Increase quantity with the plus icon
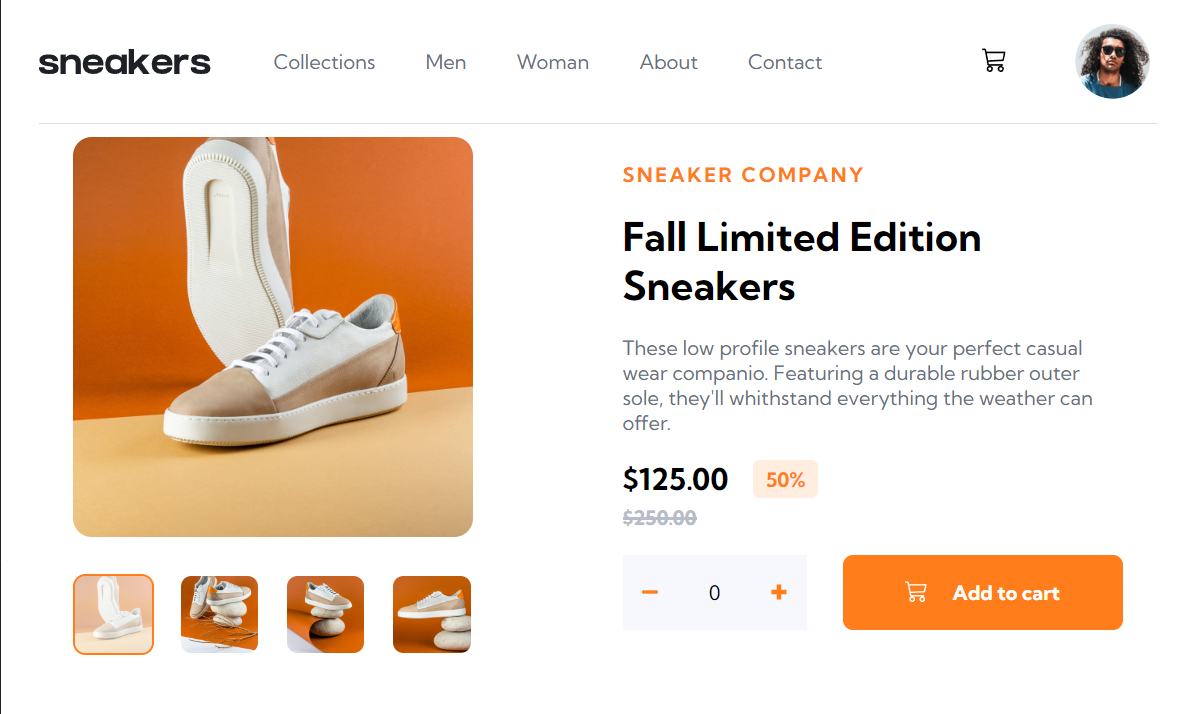Image resolution: width=1192 pixels, height=714 pixels. [778, 592]
